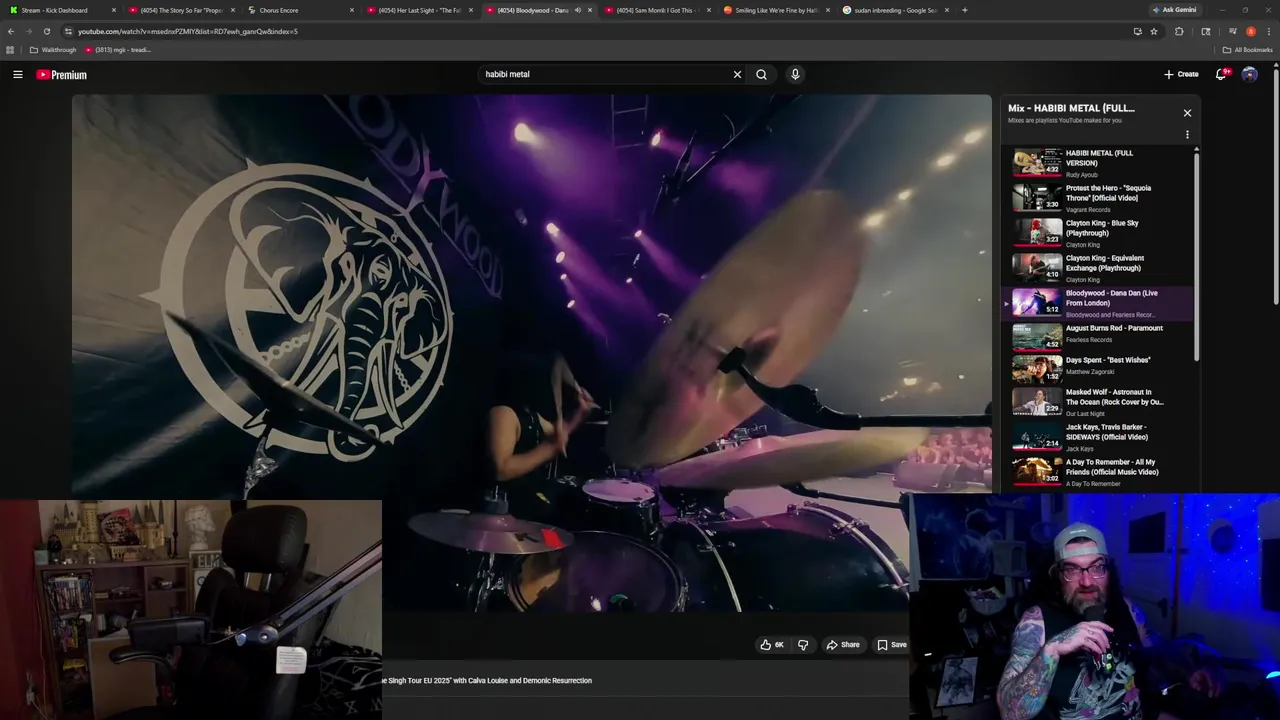The image size is (1280, 720).
Task: Dislike the Bloodywood video
Action: point(802,645)
